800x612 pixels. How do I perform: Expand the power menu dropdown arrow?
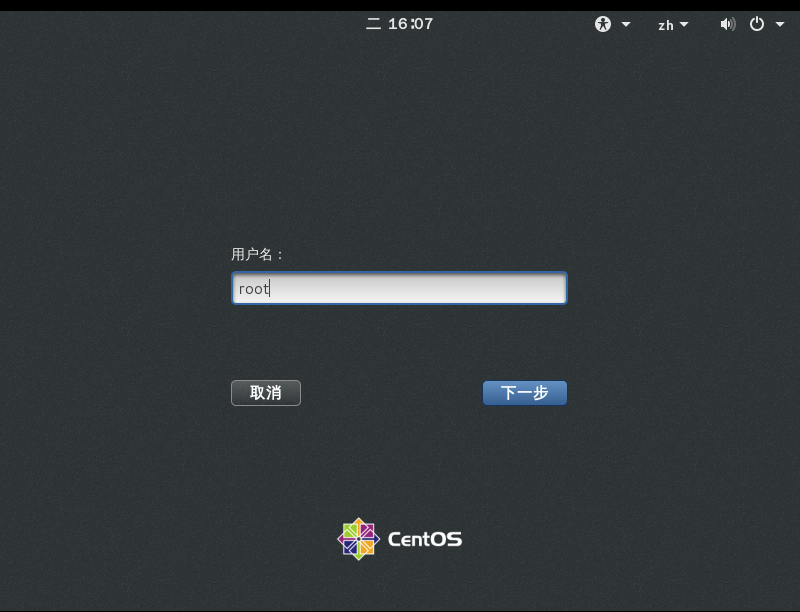[780, 24]
